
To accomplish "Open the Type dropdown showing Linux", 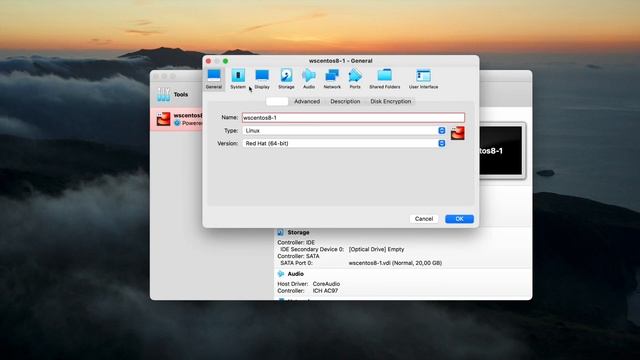I will click(x=344, y=131).
